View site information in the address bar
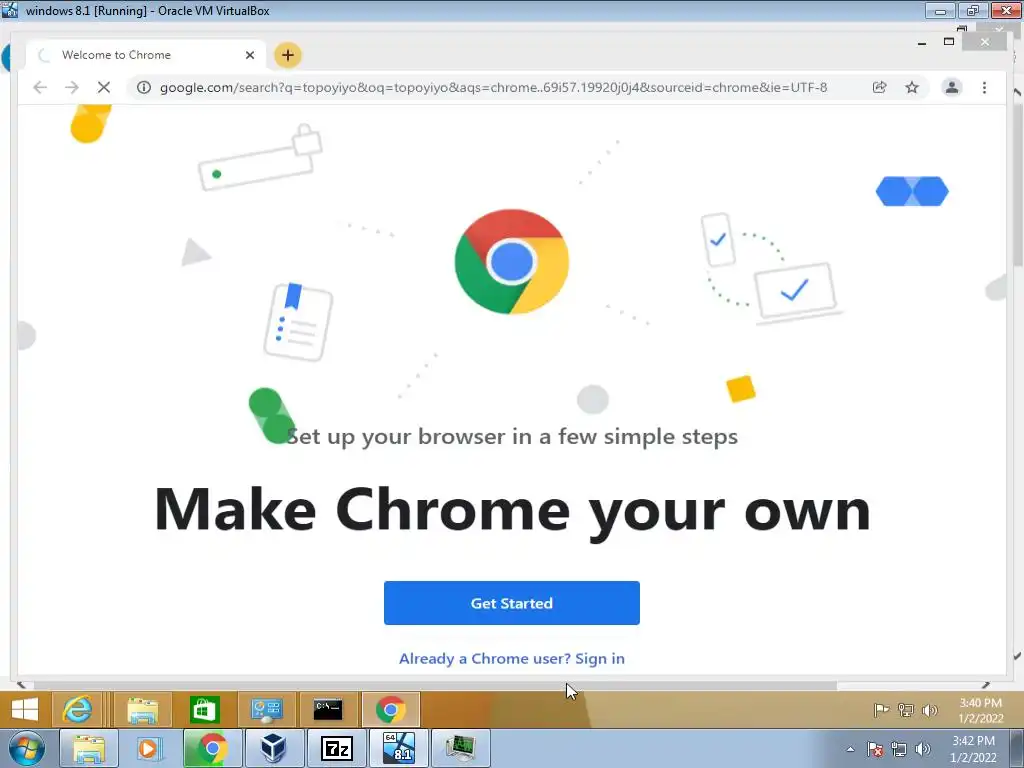1024x768 pixels. pyautogui.click(x=144, y=88)
